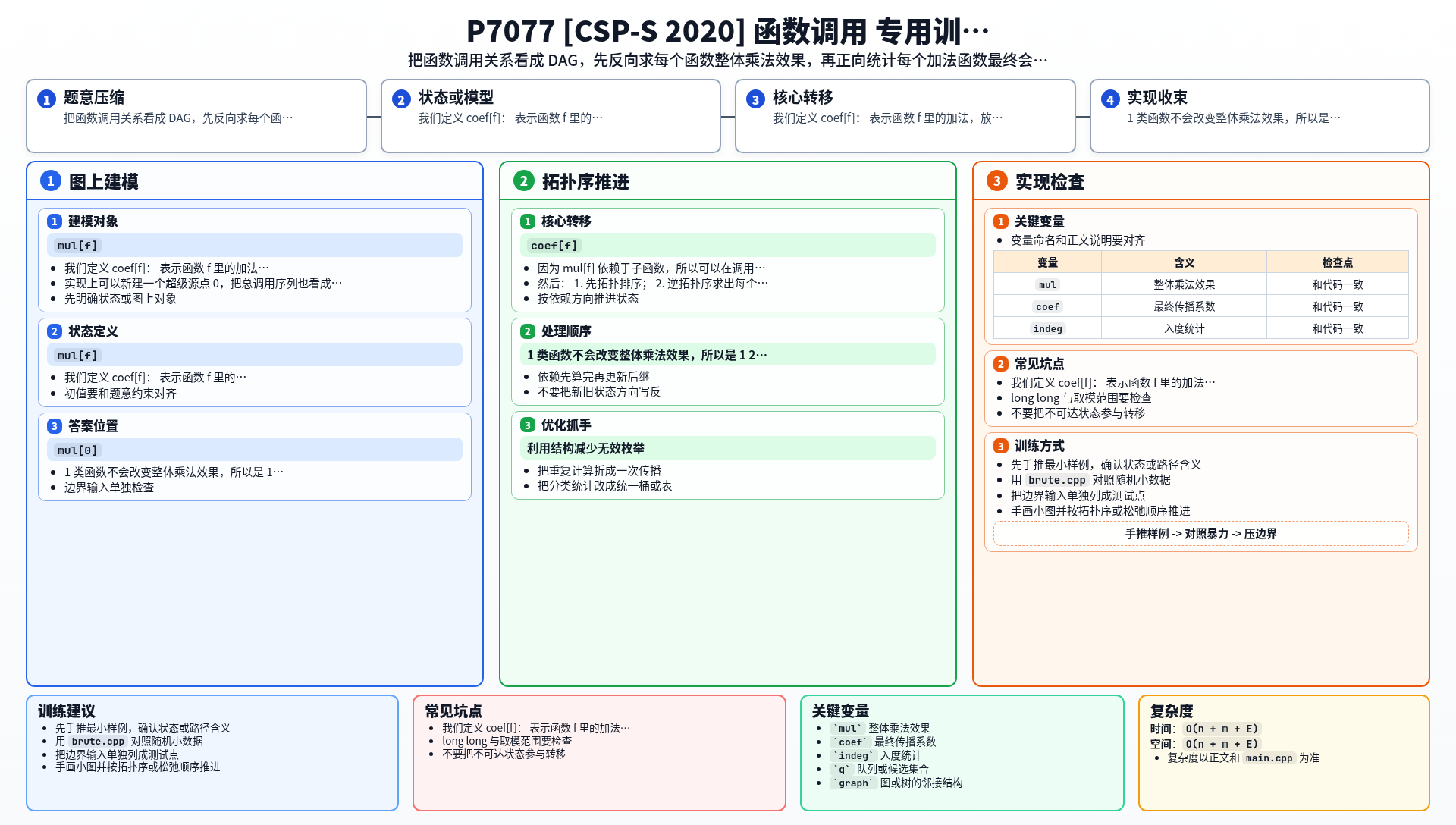Click the `graph` 图或树的邻接结构 item
The height and width of the screenshot is (825, 1456).
[x=896, y=783]
